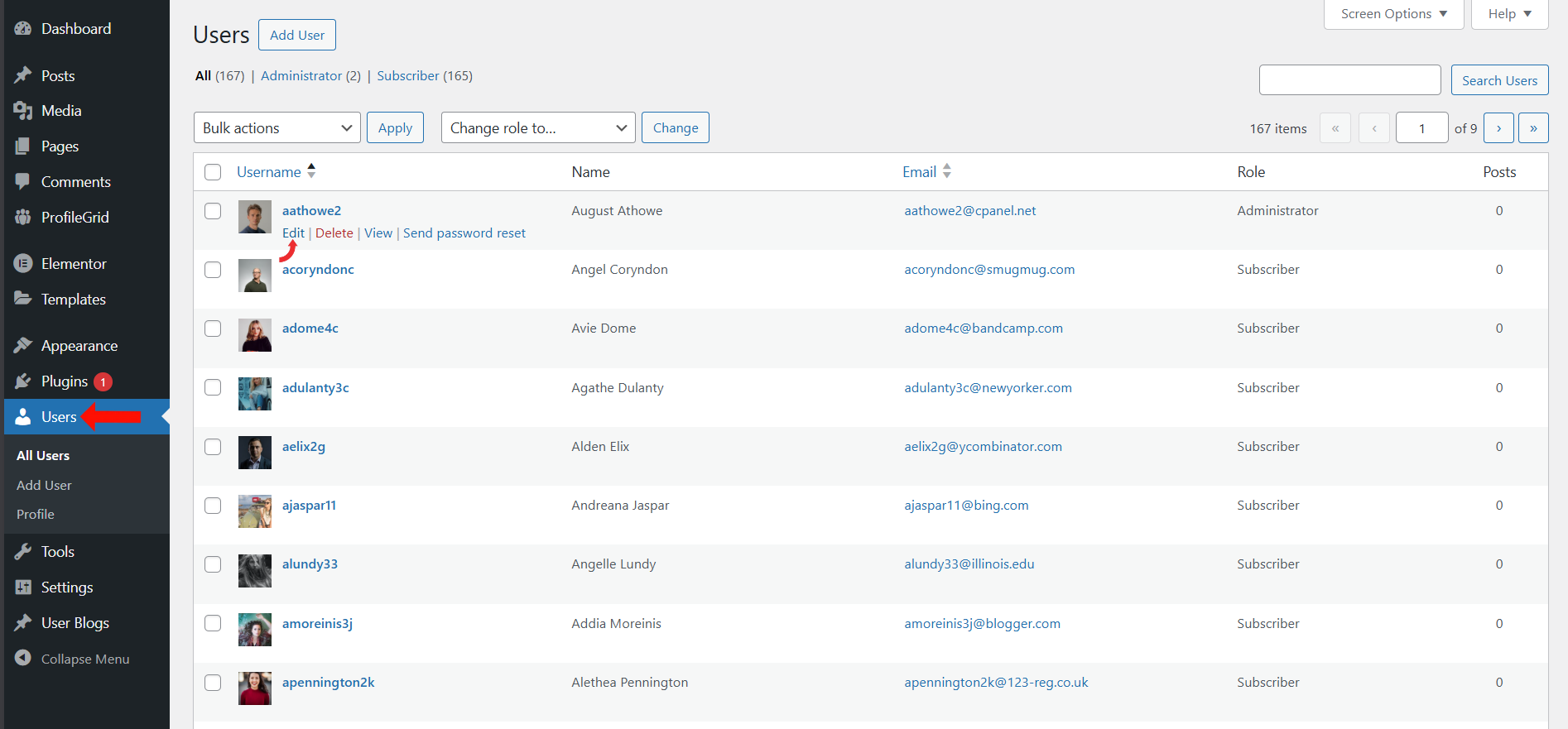The height and width of the screenshot is (729, 1568).
Task: Check the select-all checkbox in table header
Action: [213, 172]
